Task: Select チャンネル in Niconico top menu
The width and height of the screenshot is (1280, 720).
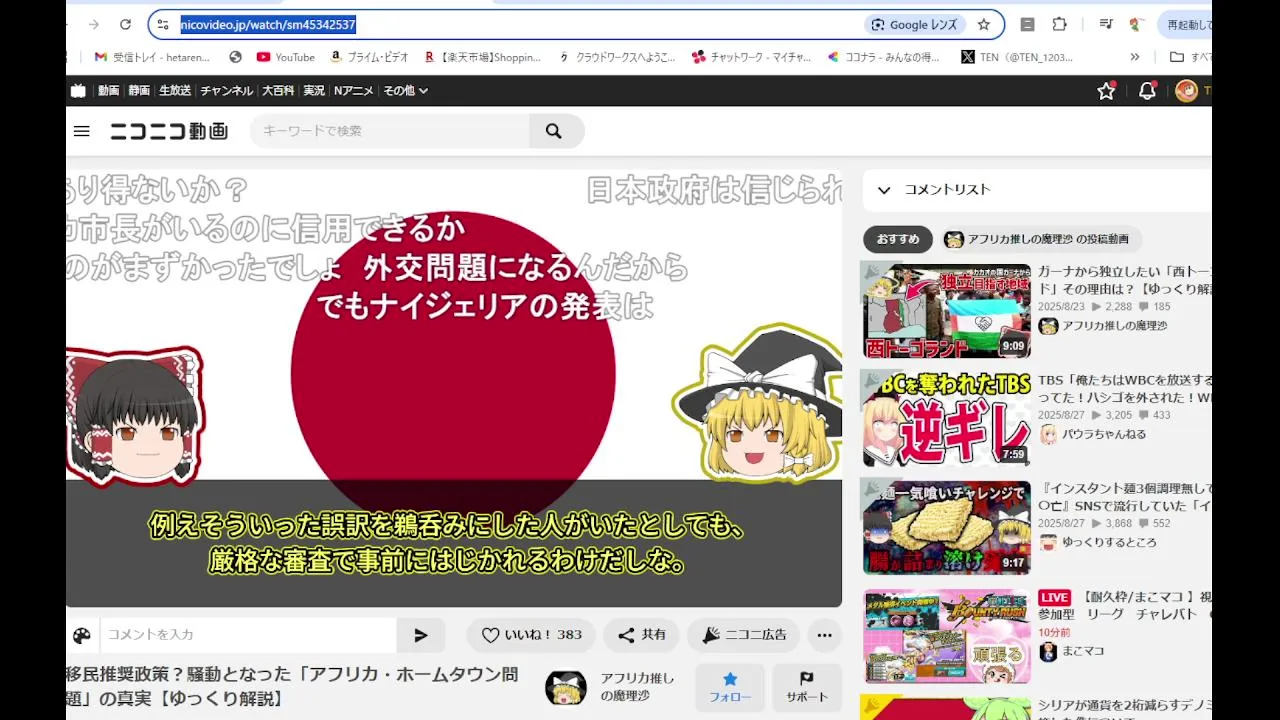Action: pos(226,90)
